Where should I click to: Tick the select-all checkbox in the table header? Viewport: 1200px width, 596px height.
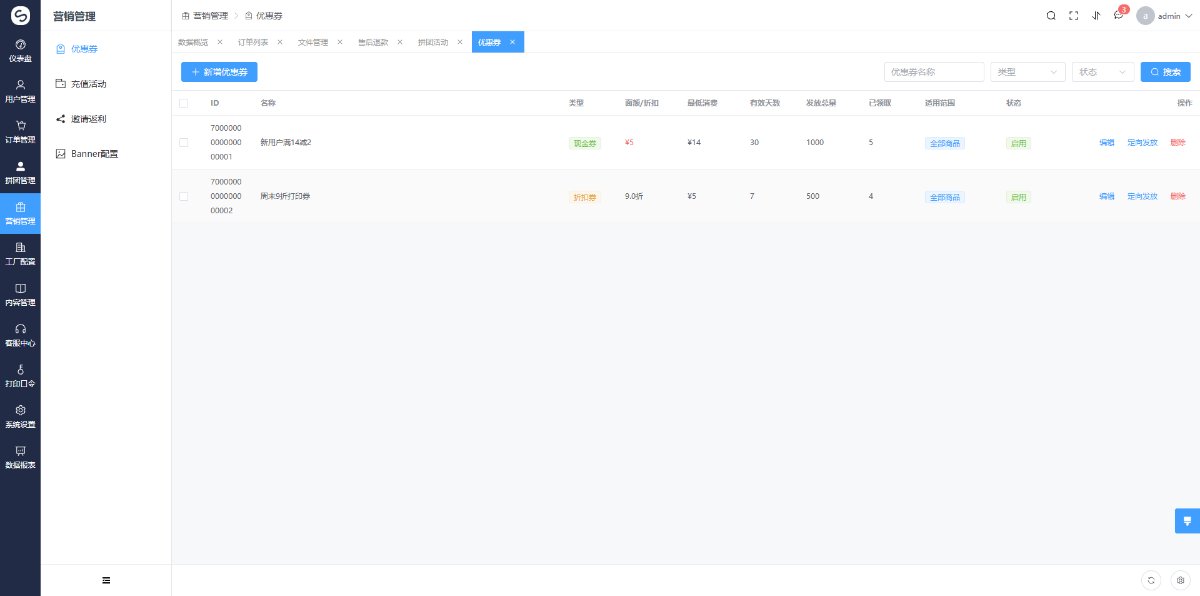(183, 103)
